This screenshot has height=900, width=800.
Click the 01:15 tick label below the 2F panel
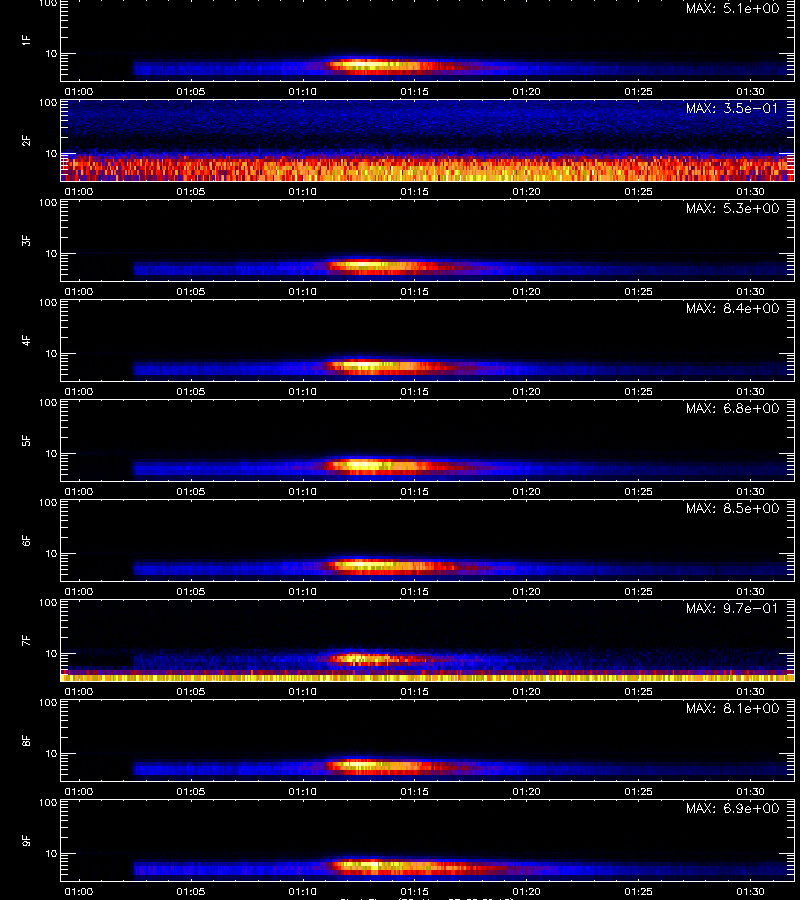click(414, 192)
